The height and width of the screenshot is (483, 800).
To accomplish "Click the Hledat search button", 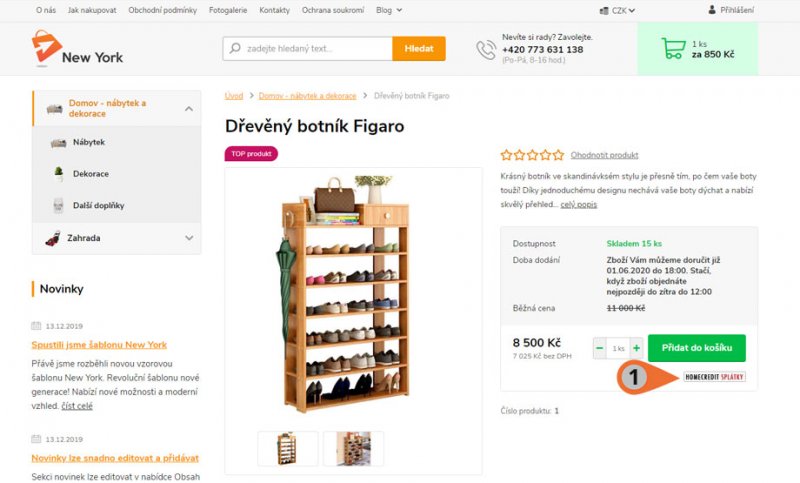I will point(419,48).
